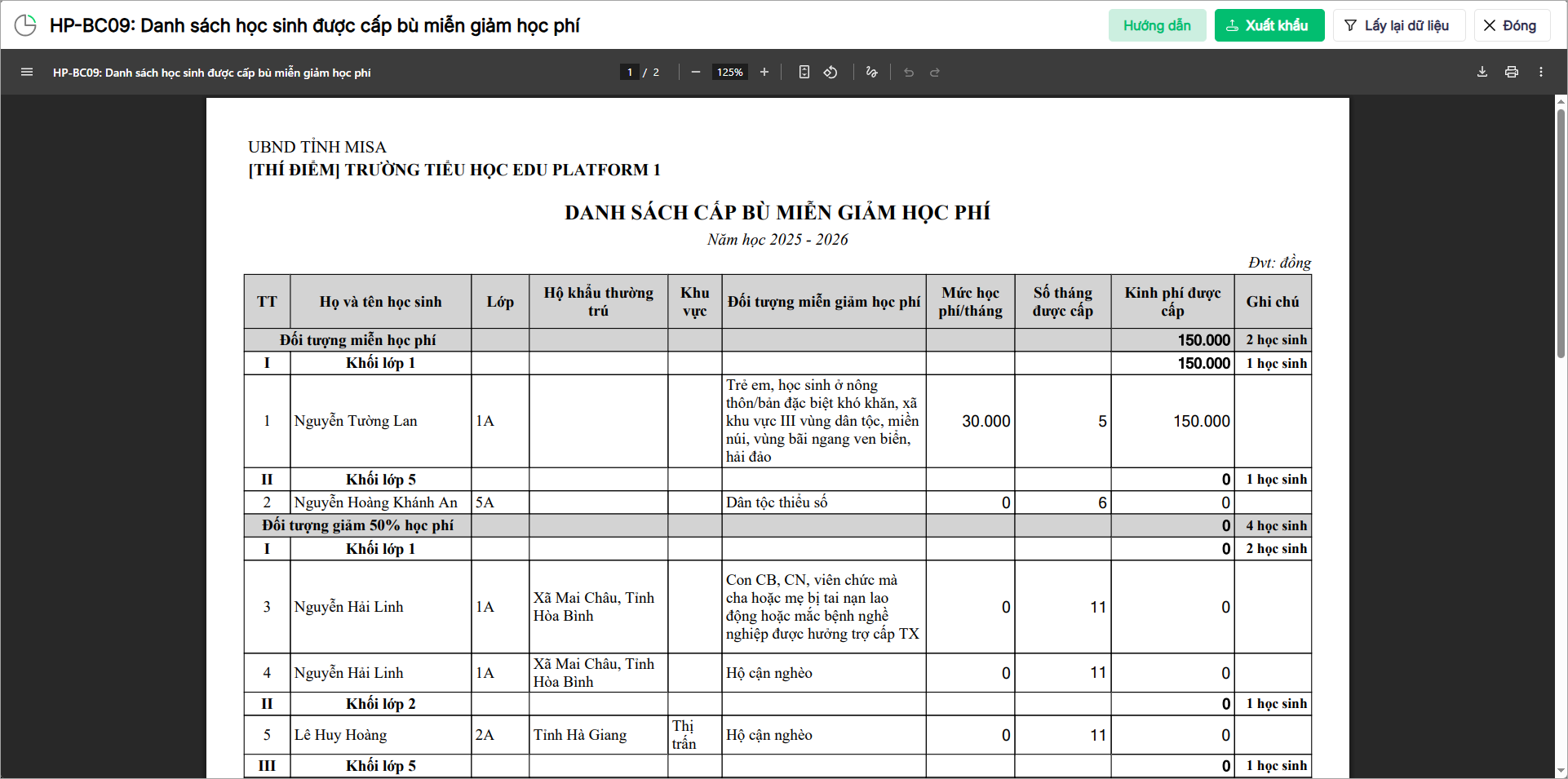Open the PDF viewer more actions menu
This screenshot has height=779, width=1568.
(1541, 72)
